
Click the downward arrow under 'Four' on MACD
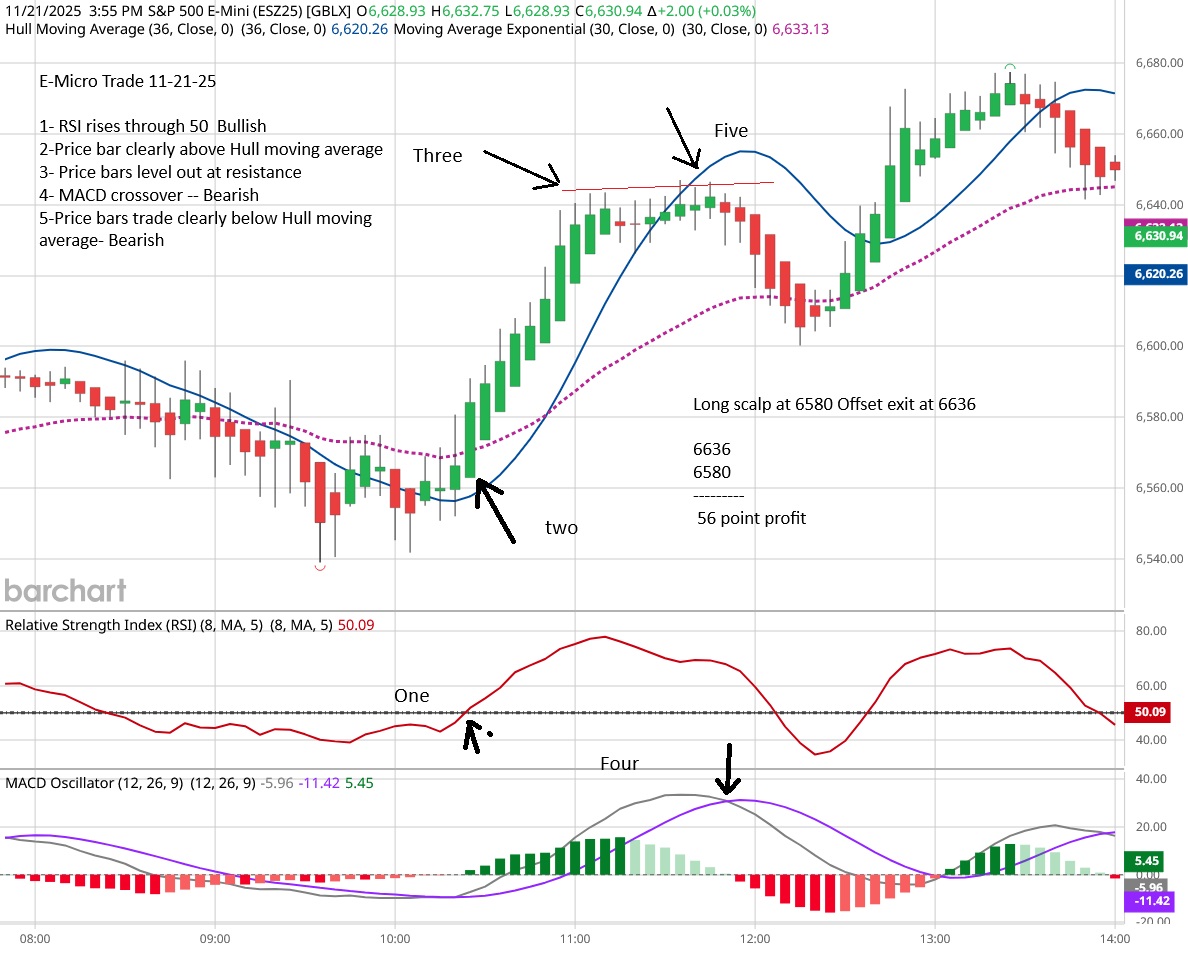[730, 770]
